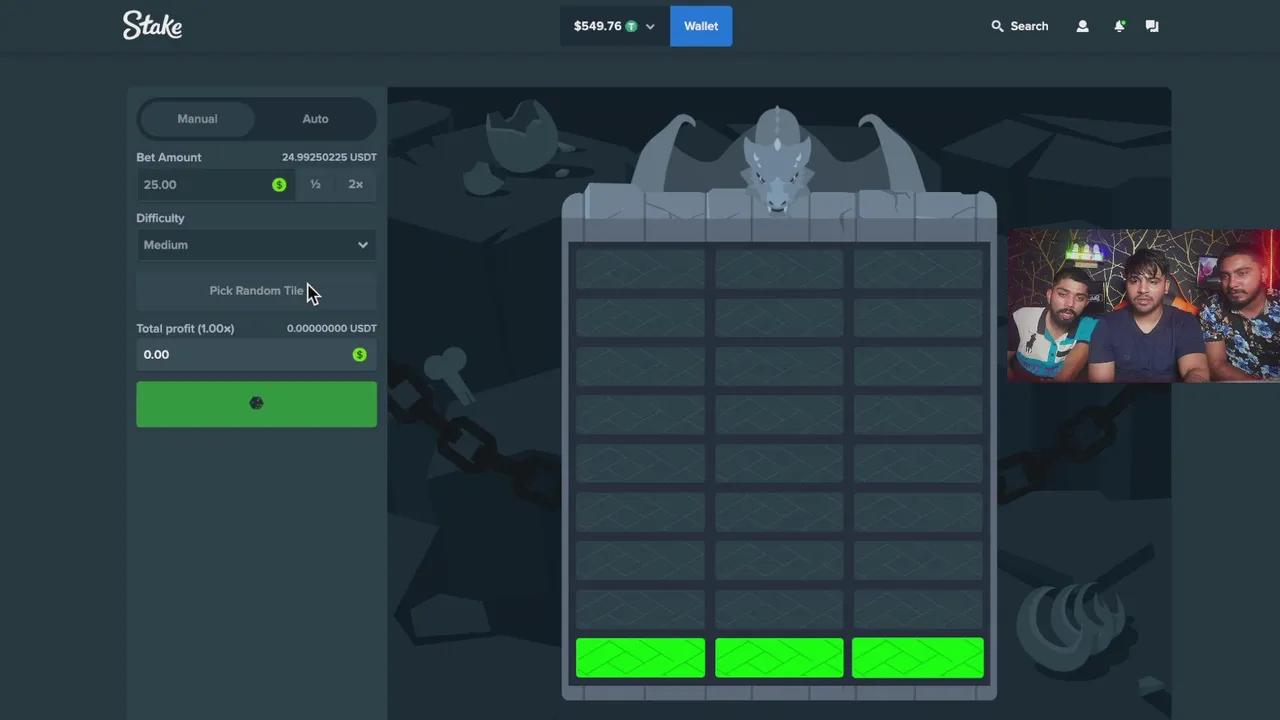Click the blue Wallet button
Viewport: 1280px width, 720px height.
[x=701, y=26]
